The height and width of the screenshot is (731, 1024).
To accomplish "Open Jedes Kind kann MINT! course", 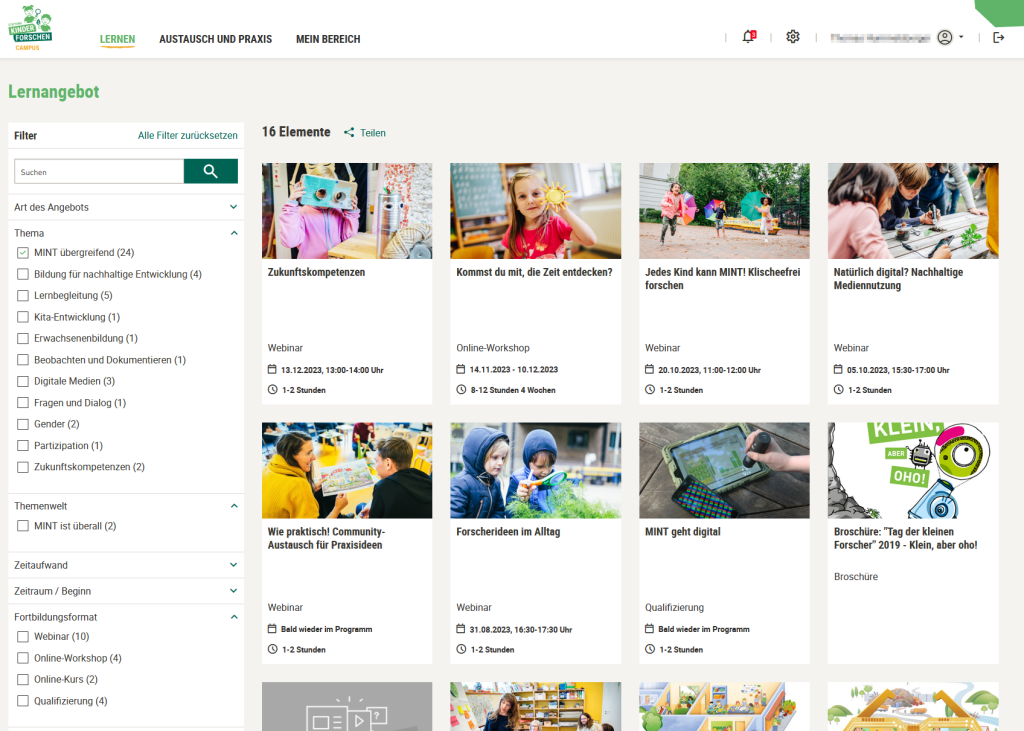I will (x=722, y=279).
